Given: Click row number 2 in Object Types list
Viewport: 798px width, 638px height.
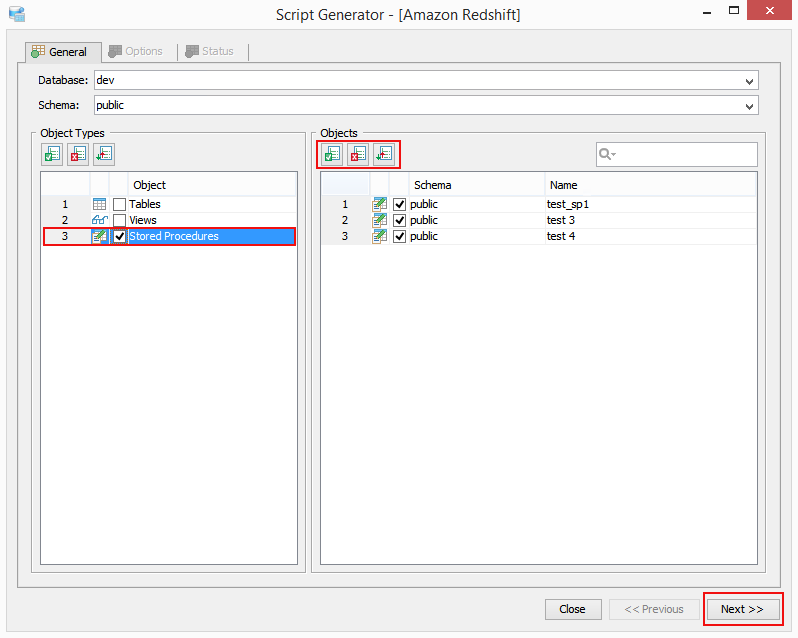Looking at the screenshot, I should click(65, 220).
